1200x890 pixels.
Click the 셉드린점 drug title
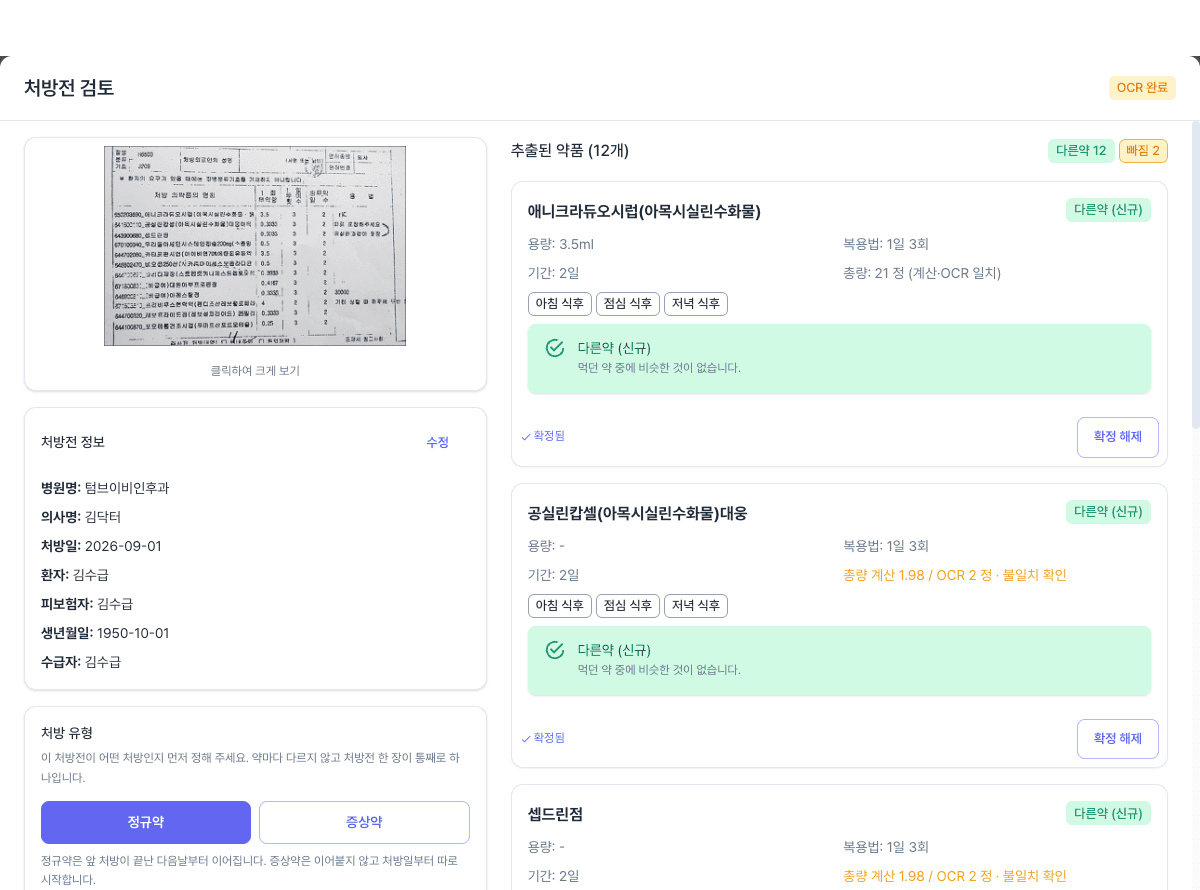coord(555,815)
